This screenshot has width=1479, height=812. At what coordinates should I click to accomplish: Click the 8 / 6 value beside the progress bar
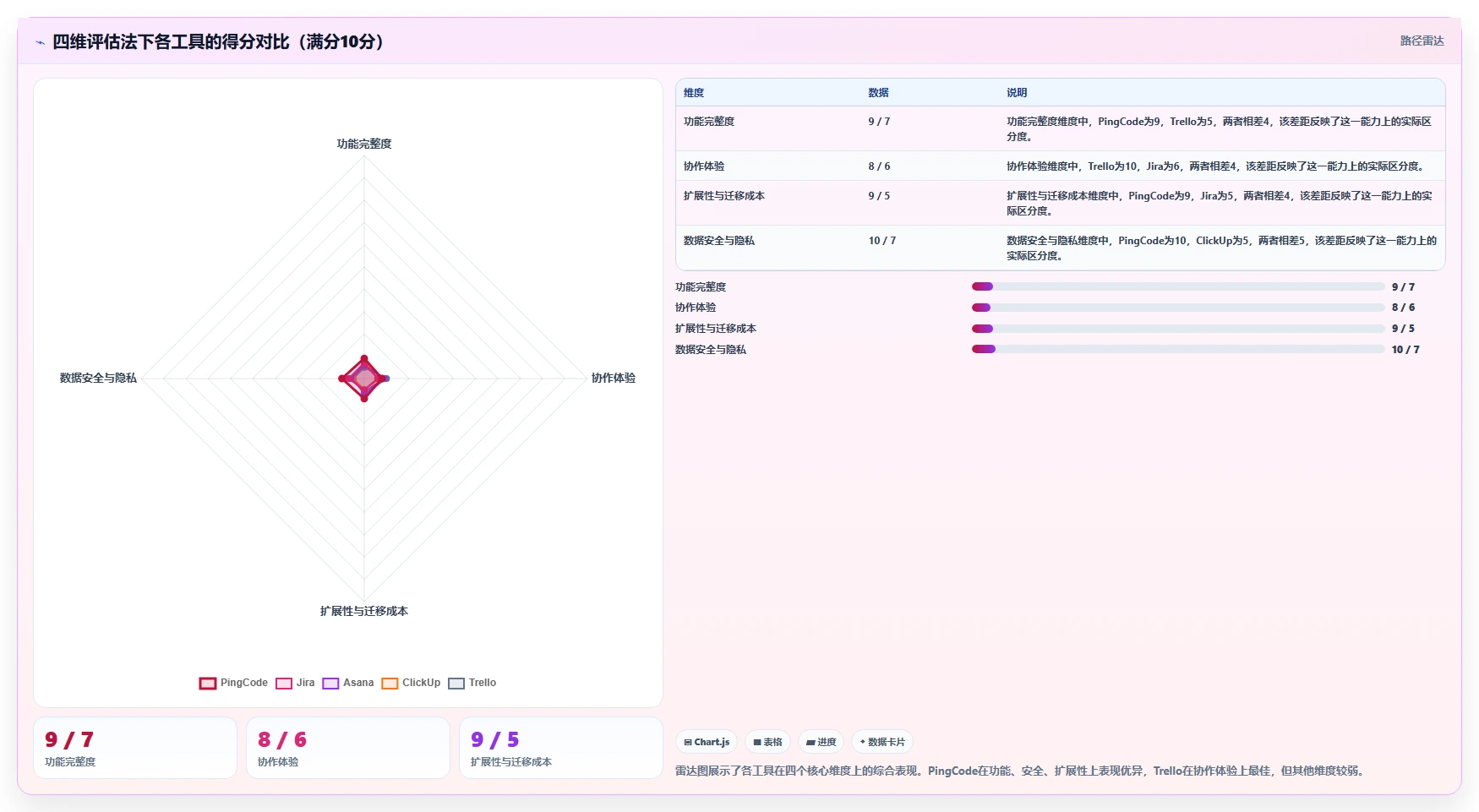(x=1403, y=308)
